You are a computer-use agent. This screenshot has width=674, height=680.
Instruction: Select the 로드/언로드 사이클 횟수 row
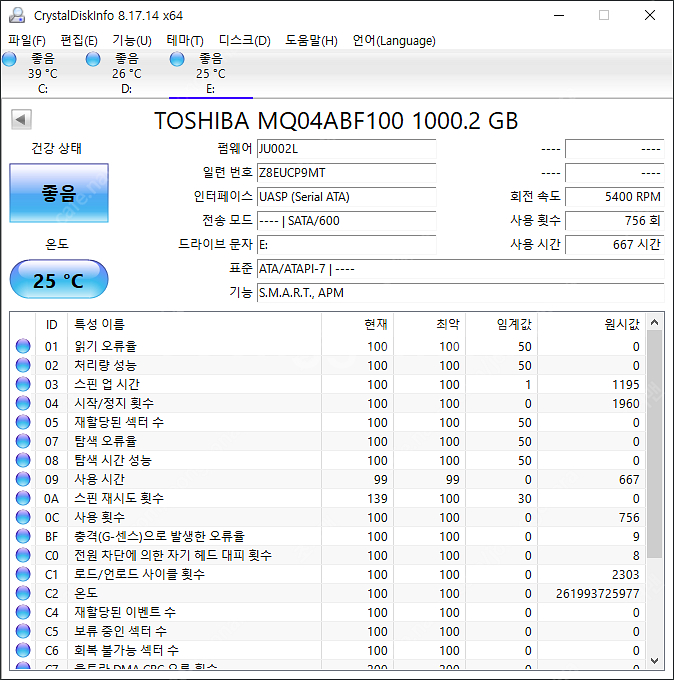(327, 574)
